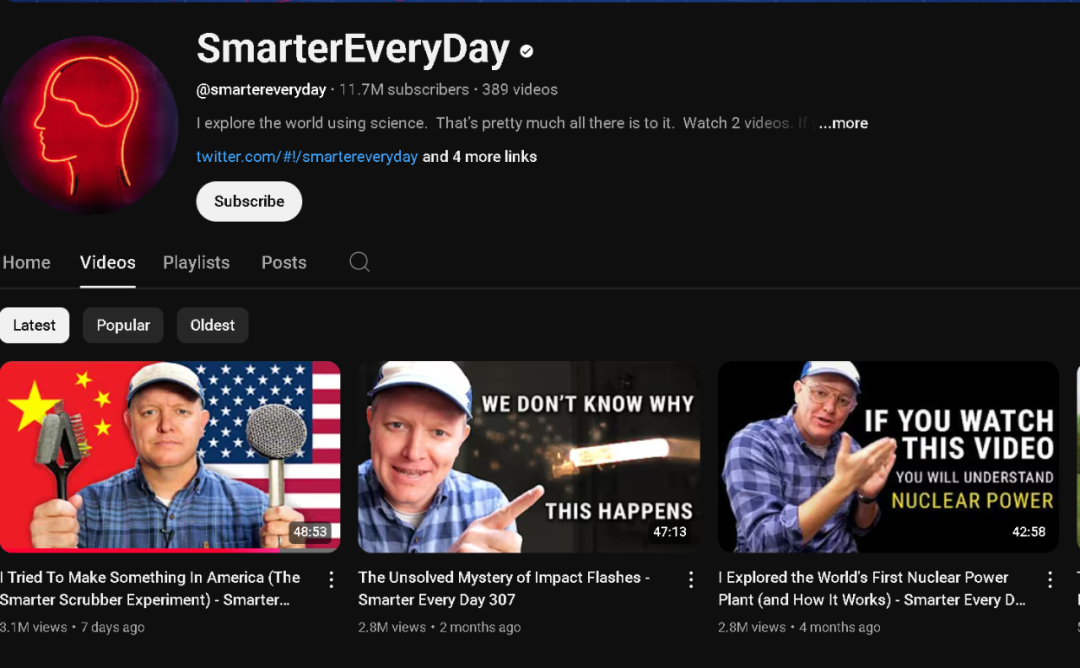
Task: Play the 'You Will Understand Nuclear Power' thumbnail
Action: (889, 457)
